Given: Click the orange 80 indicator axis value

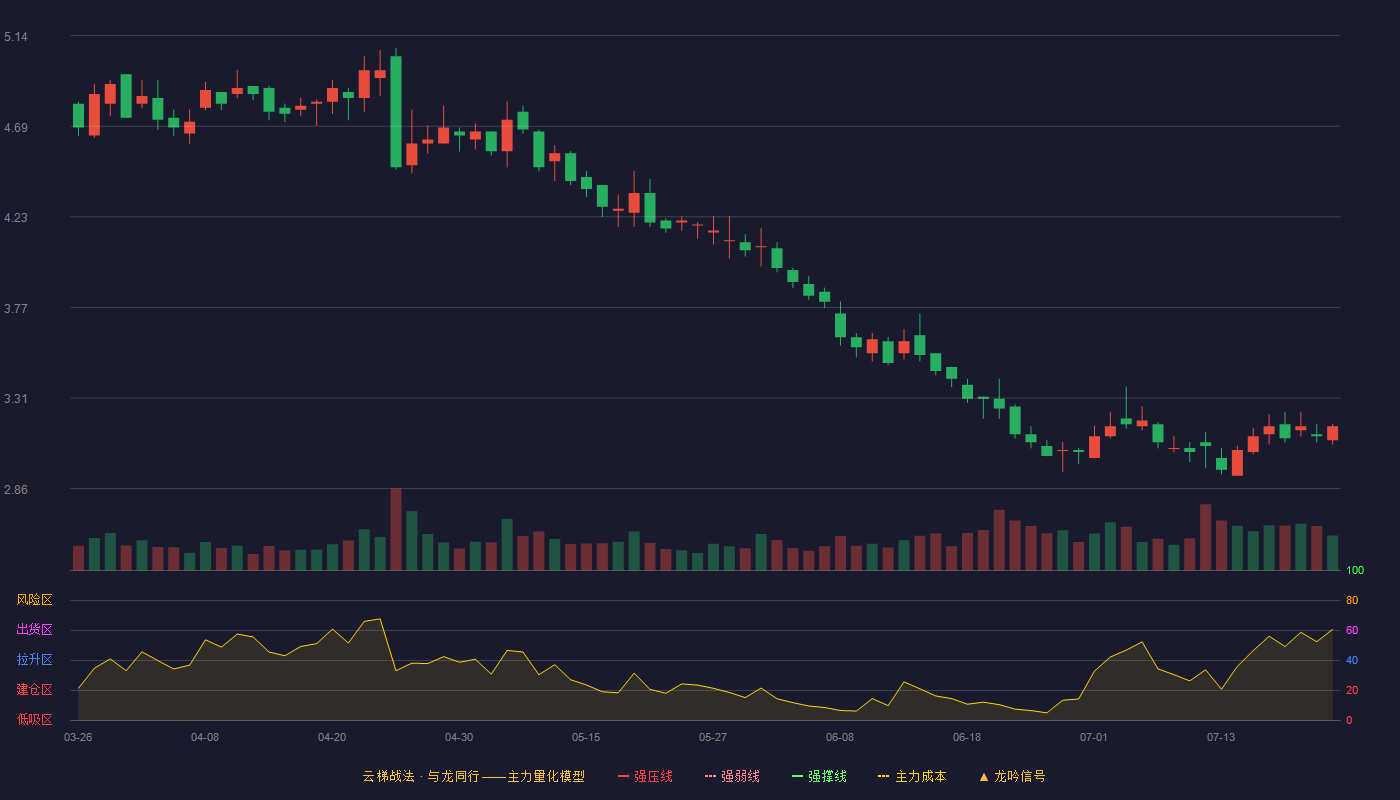Looking at the screenshot, I should (1352, 601).
